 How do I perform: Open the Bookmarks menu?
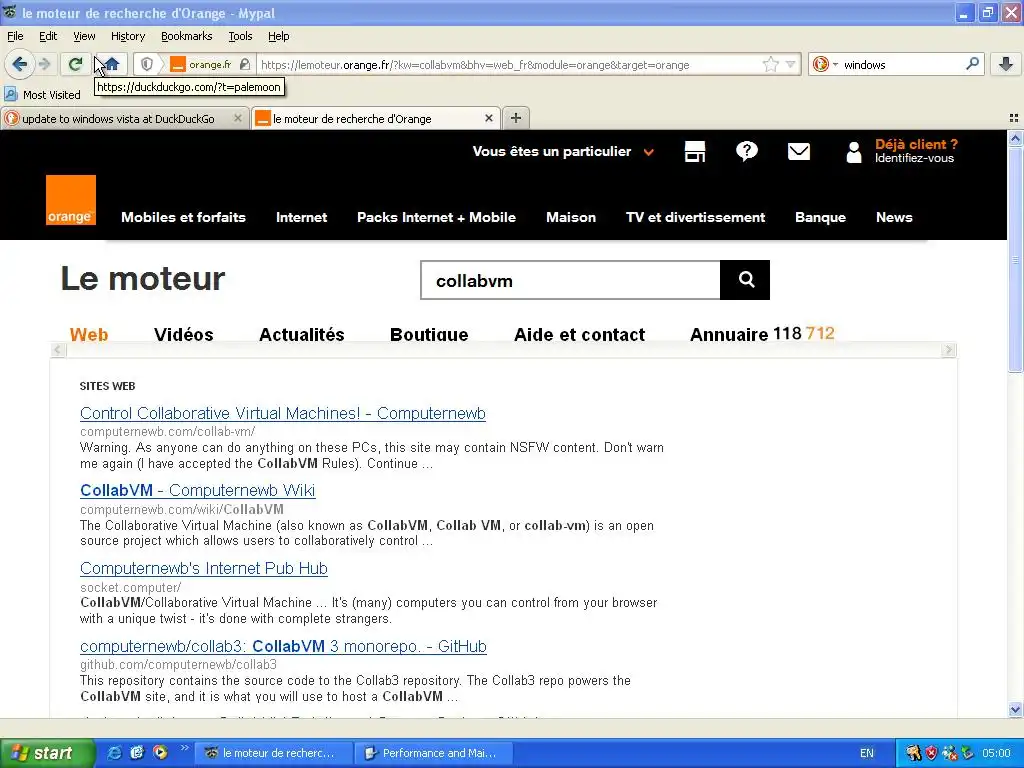(187, 36)
